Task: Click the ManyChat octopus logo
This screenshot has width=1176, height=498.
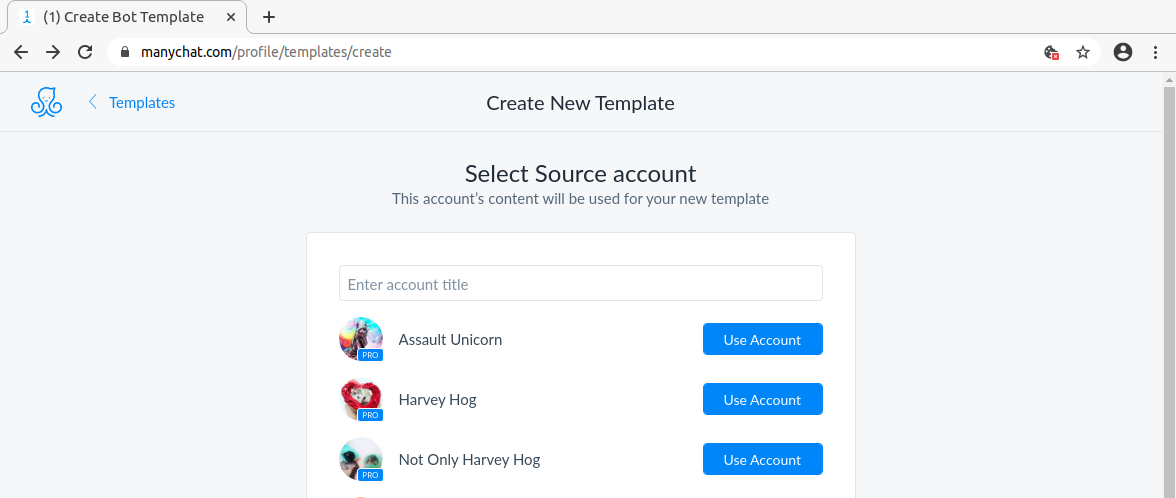Action: (46, 102)
